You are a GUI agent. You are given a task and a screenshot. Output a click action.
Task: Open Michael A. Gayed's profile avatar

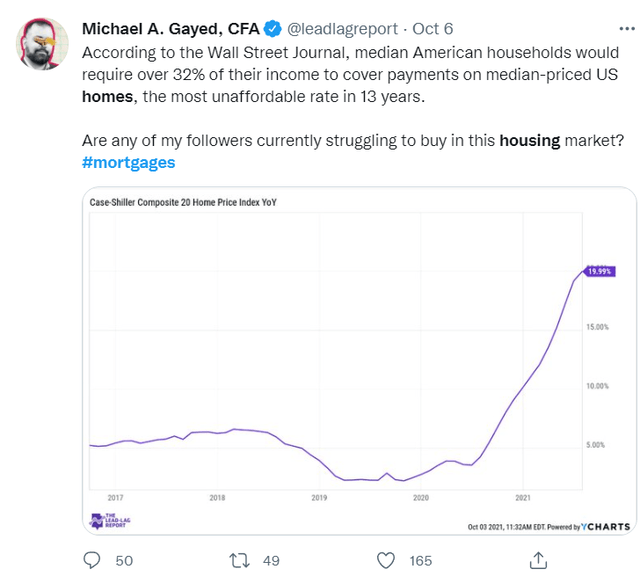point(39,42)
